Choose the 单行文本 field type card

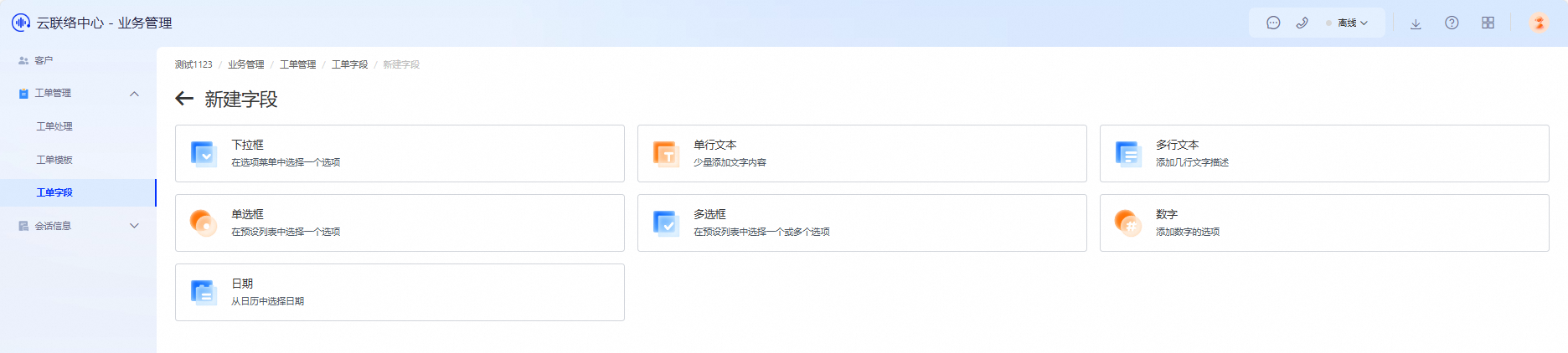pos(862,153)
